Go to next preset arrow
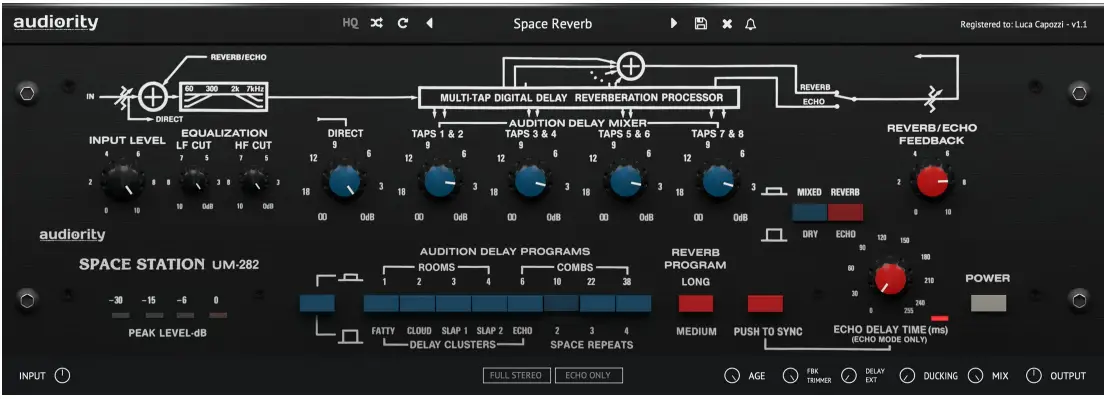This screenshot has width=1107, height=399. pos(674,23)
